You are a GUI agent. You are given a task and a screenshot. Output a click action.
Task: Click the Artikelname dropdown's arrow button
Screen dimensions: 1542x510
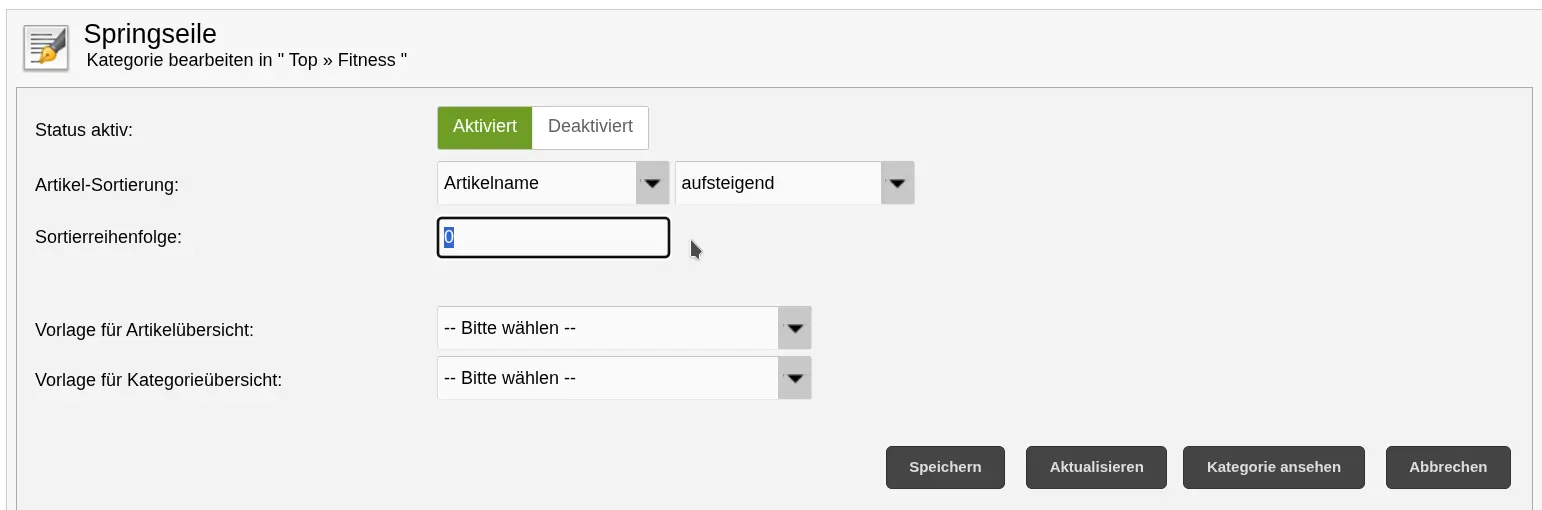pyautogui.click(x=652, y=183)
